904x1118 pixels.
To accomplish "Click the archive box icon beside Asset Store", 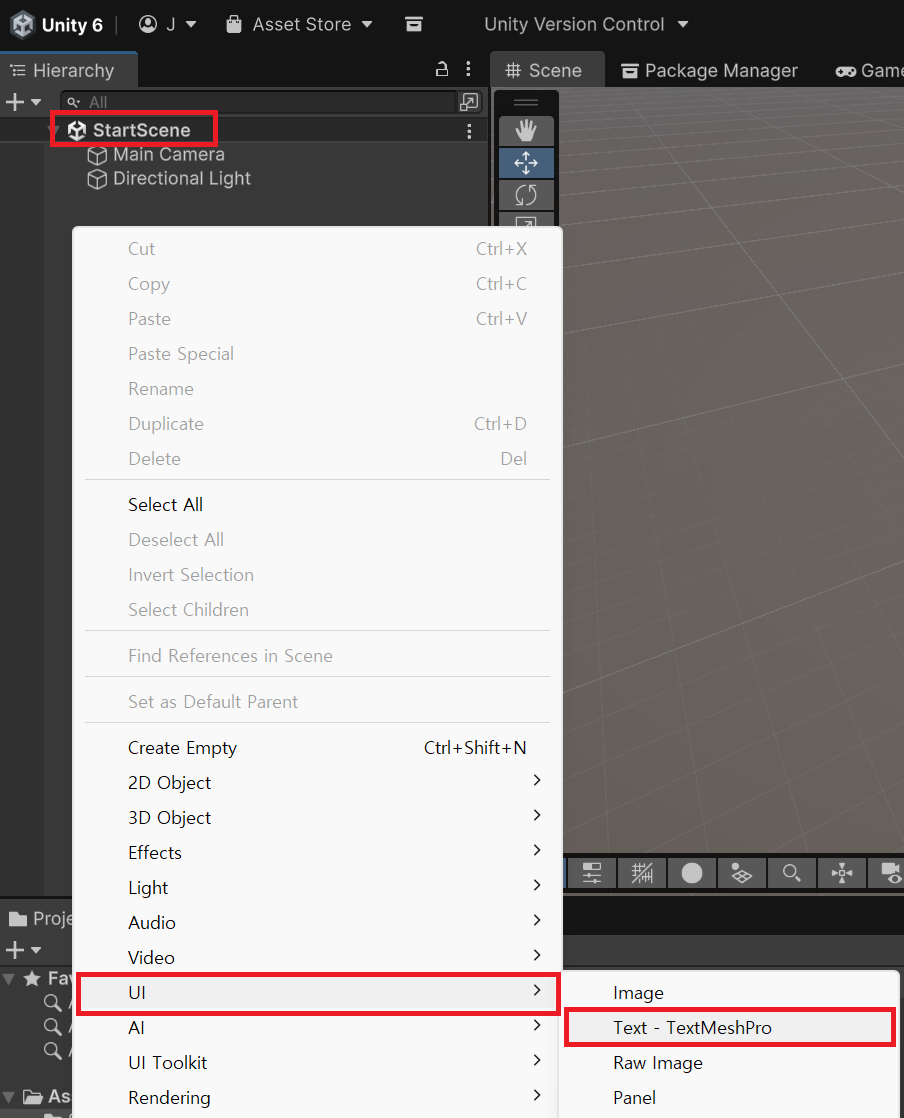I will [414, 24].
